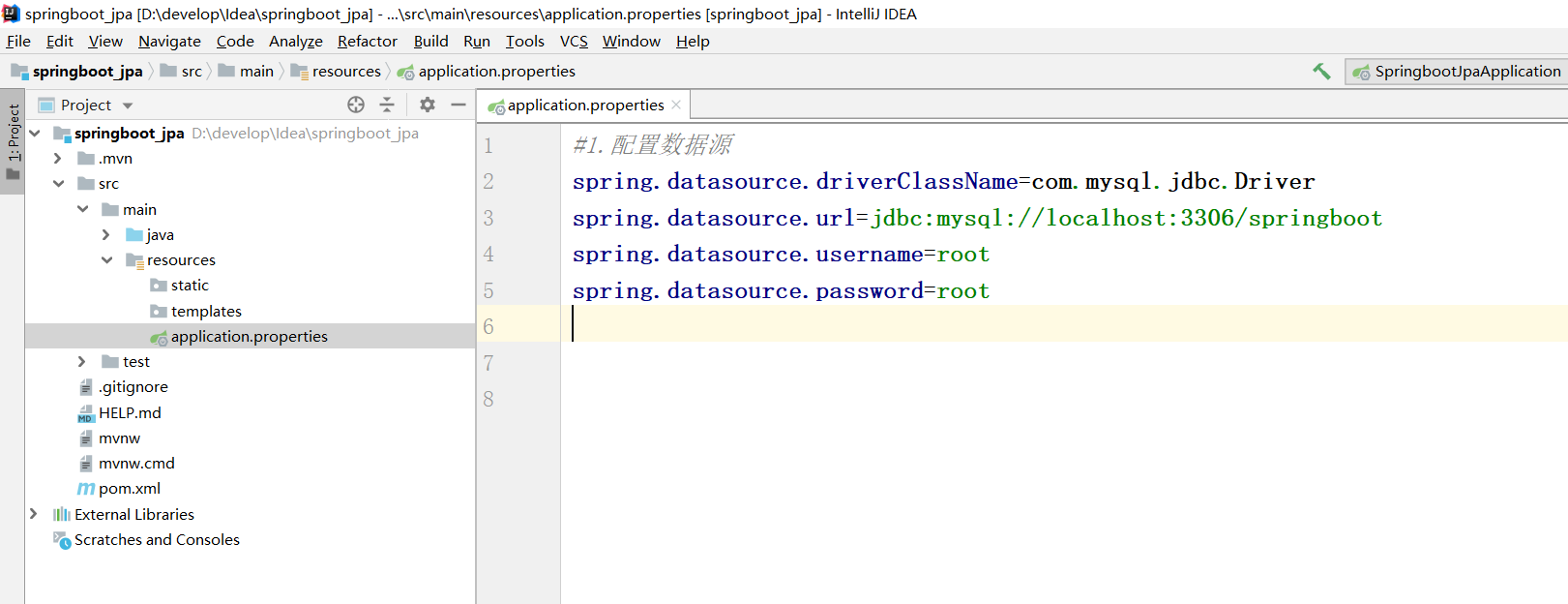Click the comment text on line 1
This screenshot has height=604, width=1568.
tap(653, 145)
